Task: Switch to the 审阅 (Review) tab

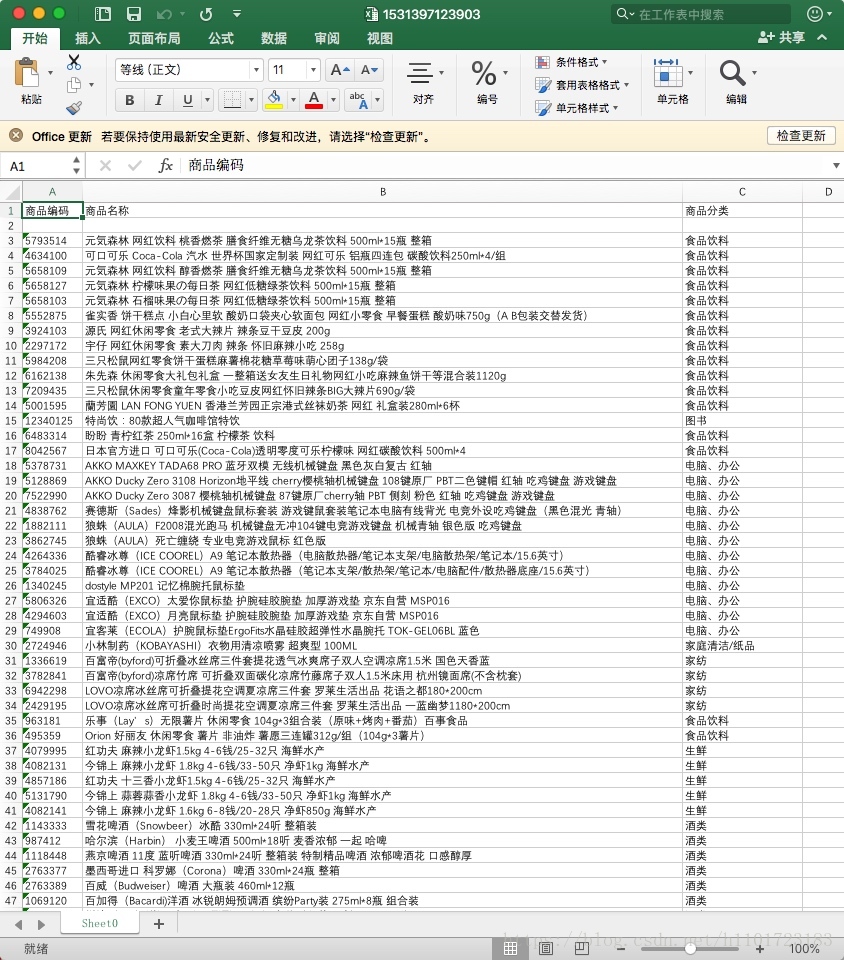Action: coord(327,39)
